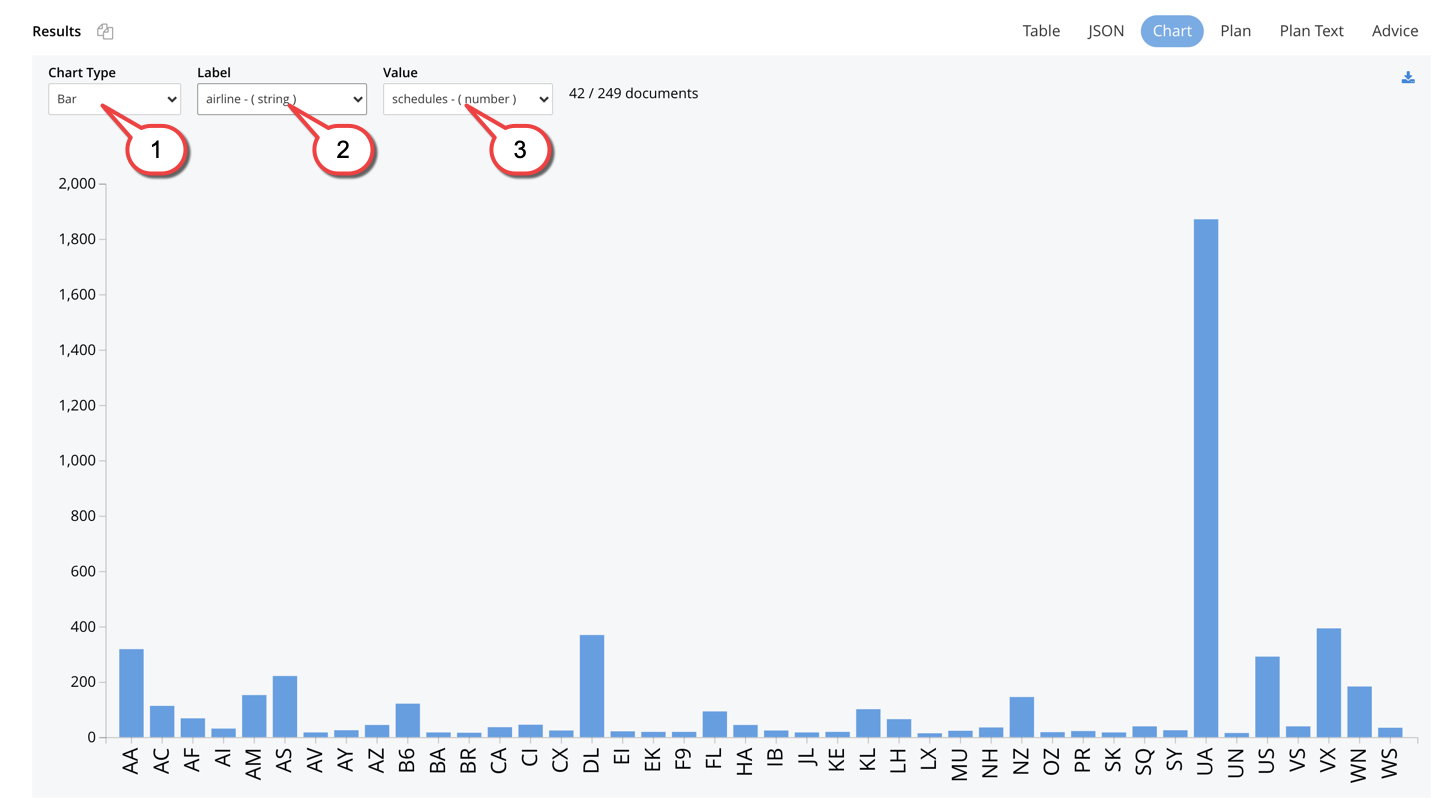This screenshot has height=810, width=1445.
Task: Open the Plan Text view
Action: tap(1311, 30)
